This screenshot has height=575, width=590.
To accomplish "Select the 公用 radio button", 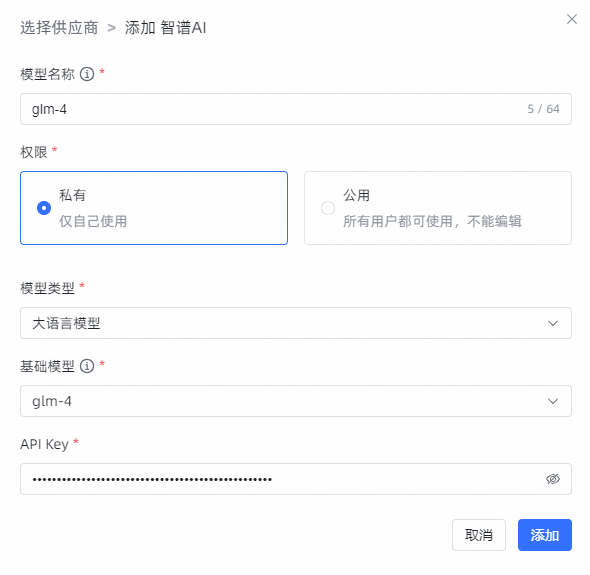I will point(328,208).
